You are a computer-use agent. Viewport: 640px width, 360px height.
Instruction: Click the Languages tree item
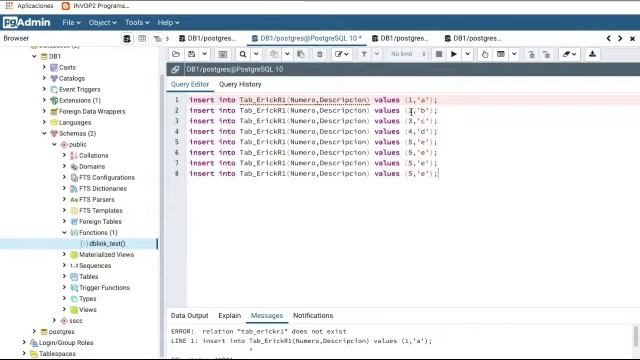pos(75,122)
